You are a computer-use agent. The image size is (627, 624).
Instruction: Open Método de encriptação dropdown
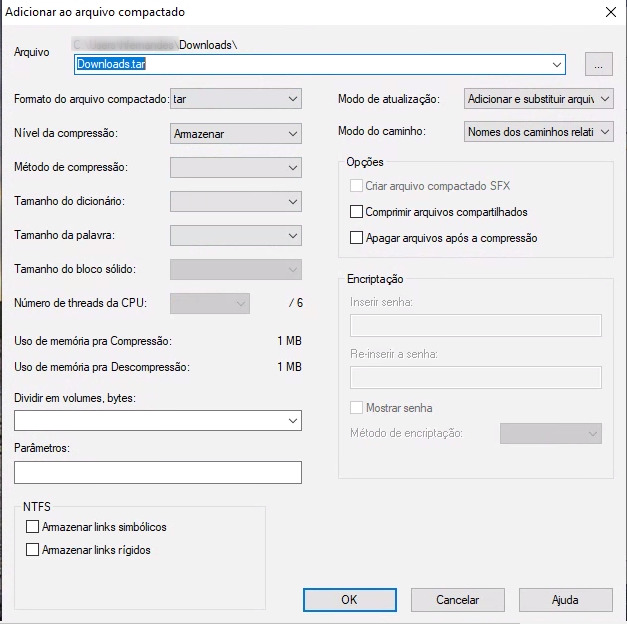tap(551, 434)
